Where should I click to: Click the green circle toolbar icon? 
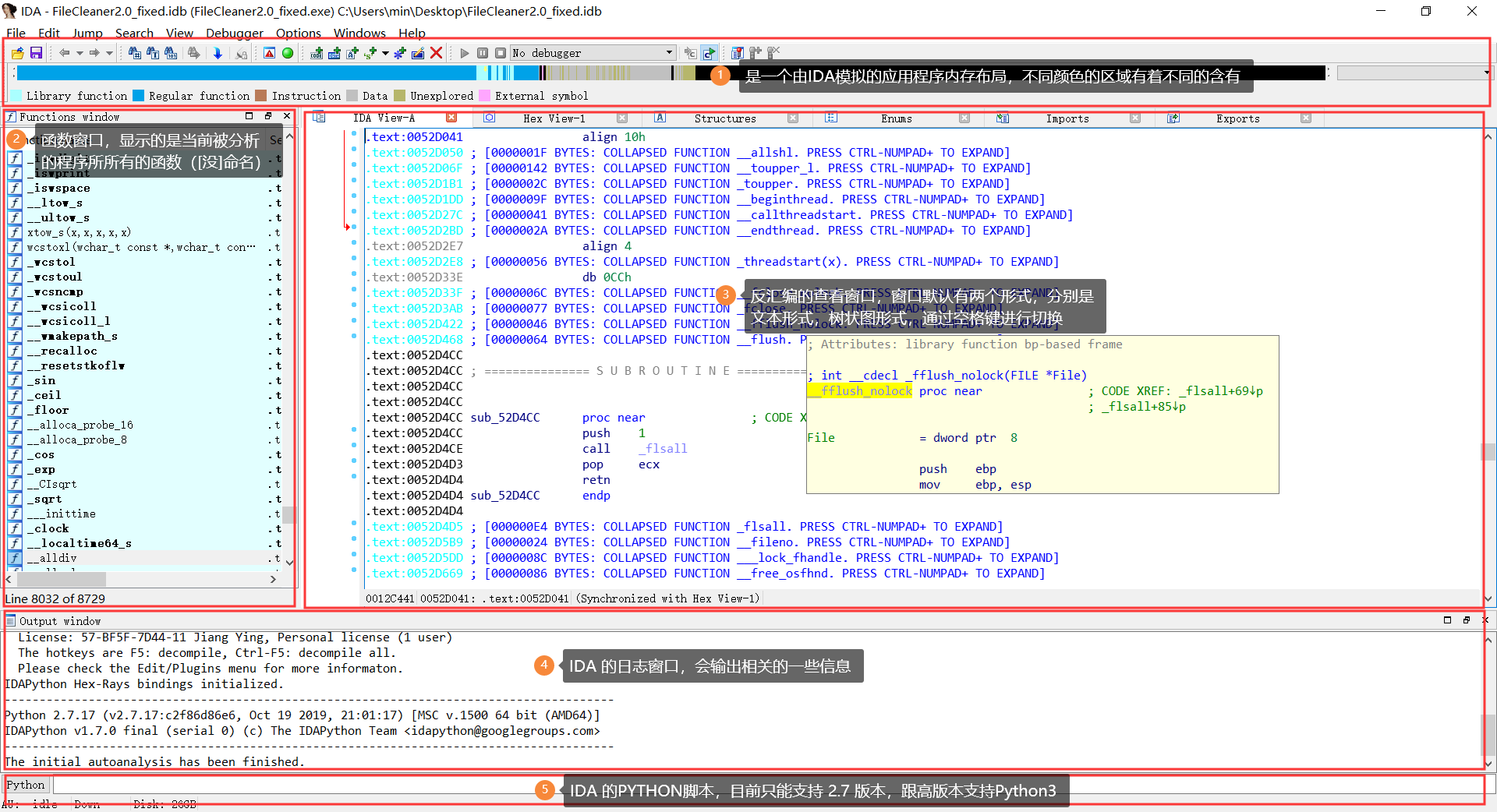pos(288,53)
